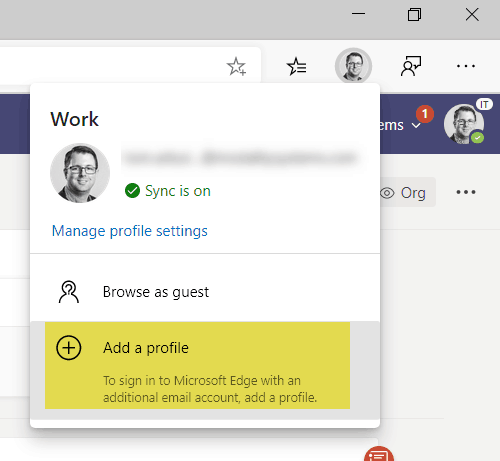500x461 pixels.
Task: Click the Sync is on status
Action: [168, 191]
